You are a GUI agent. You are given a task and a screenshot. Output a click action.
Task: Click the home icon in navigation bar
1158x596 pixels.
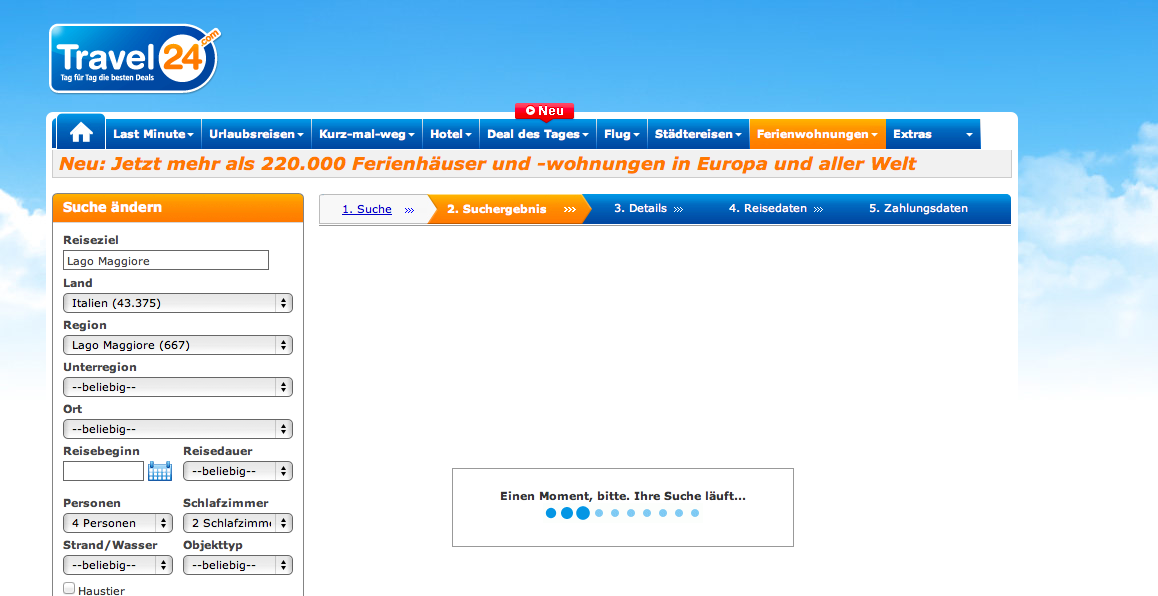[x=81, y=133]
